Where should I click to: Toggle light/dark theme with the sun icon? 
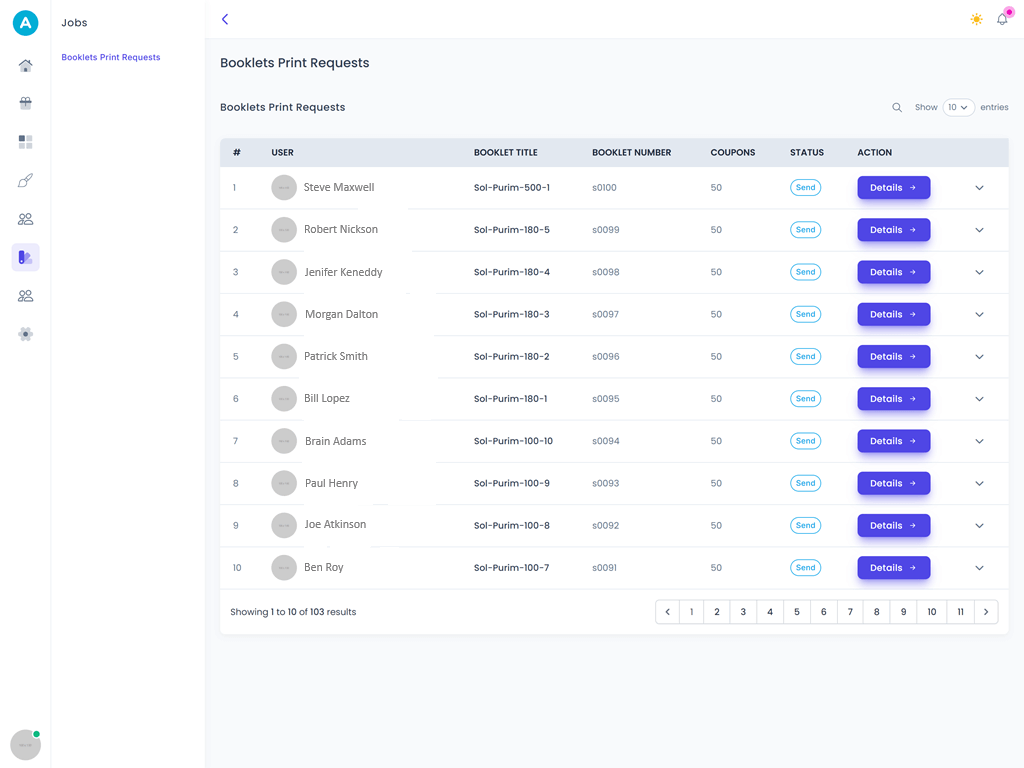click(976, 19)
